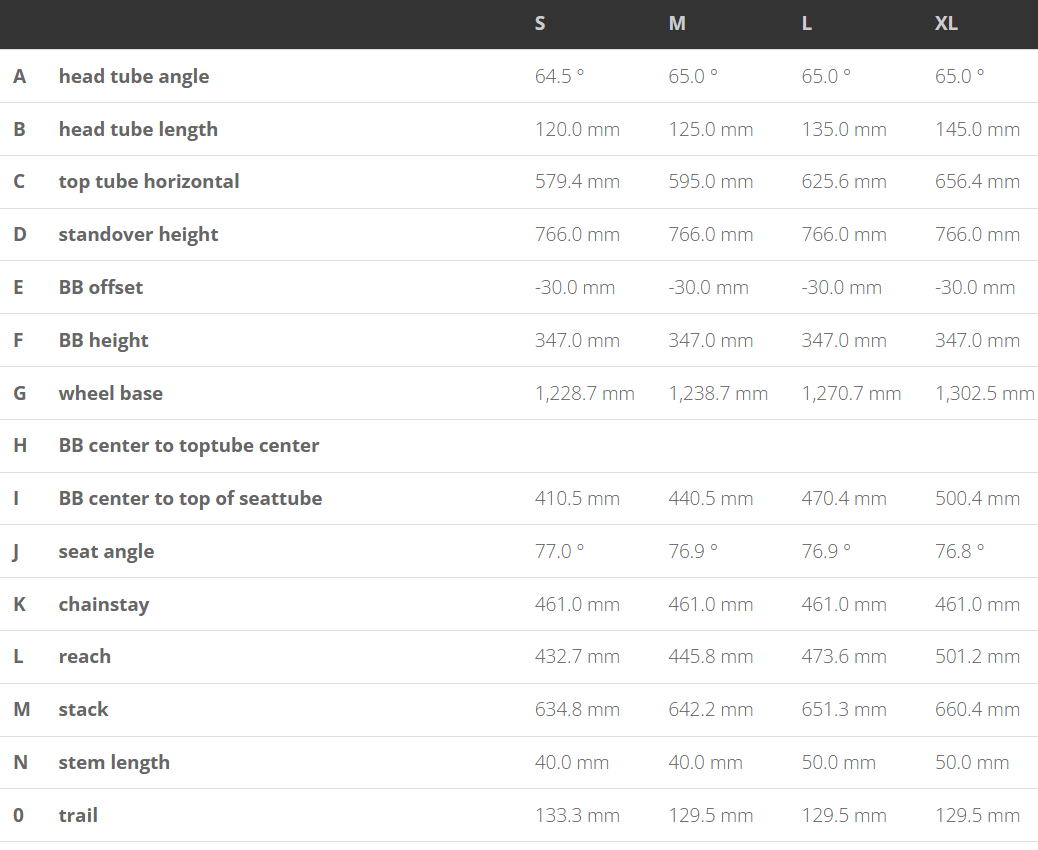
Task: Click the stem length row label
Action: coord(114,762)
